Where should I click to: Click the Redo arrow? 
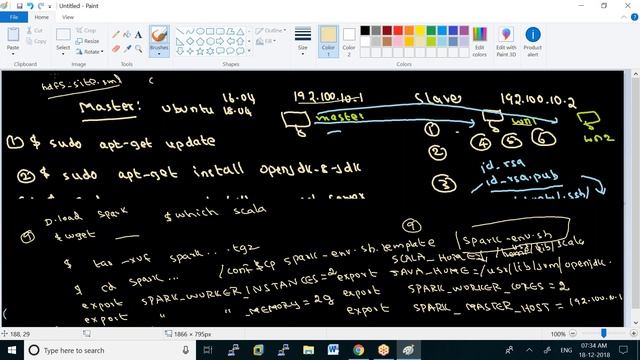40,6
